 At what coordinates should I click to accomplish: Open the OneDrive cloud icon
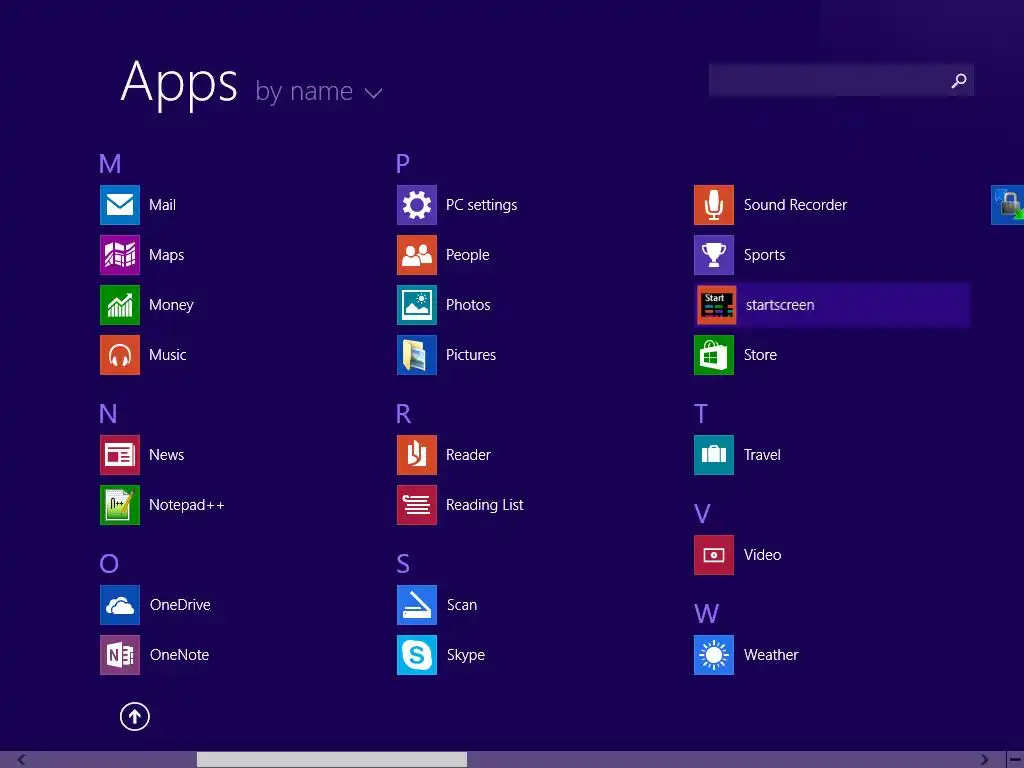click(120, 605)
